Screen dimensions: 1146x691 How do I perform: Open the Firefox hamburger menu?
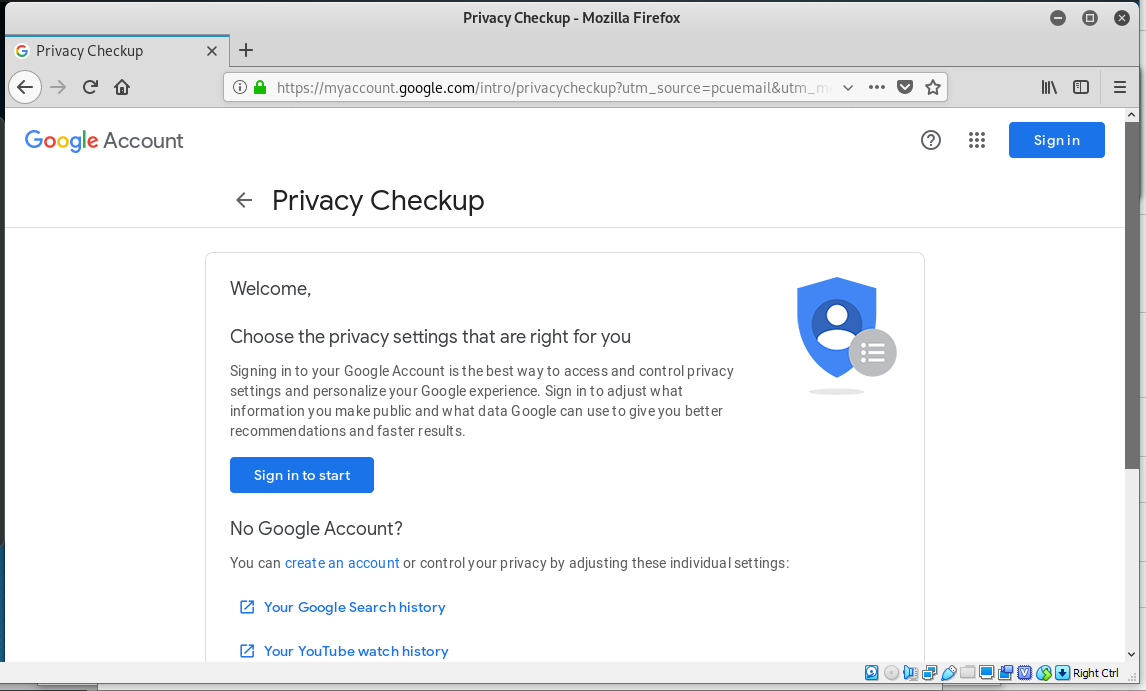(x=1120, y=87)
